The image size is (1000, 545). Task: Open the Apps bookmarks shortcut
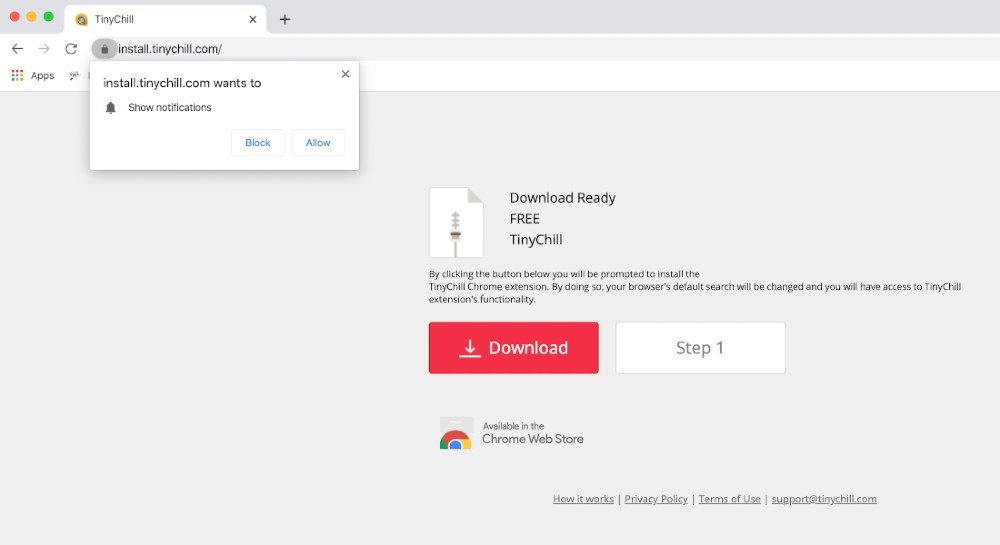33,76
